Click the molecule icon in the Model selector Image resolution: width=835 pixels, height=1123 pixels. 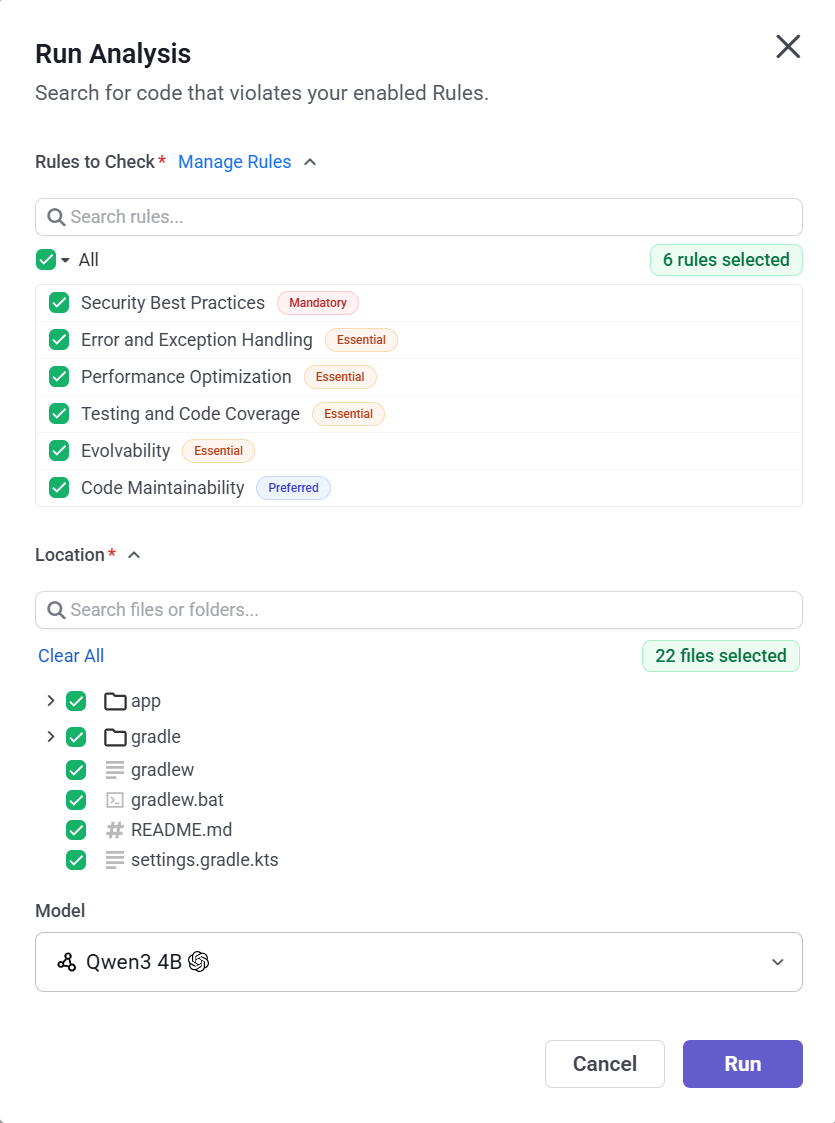point(66,961)
